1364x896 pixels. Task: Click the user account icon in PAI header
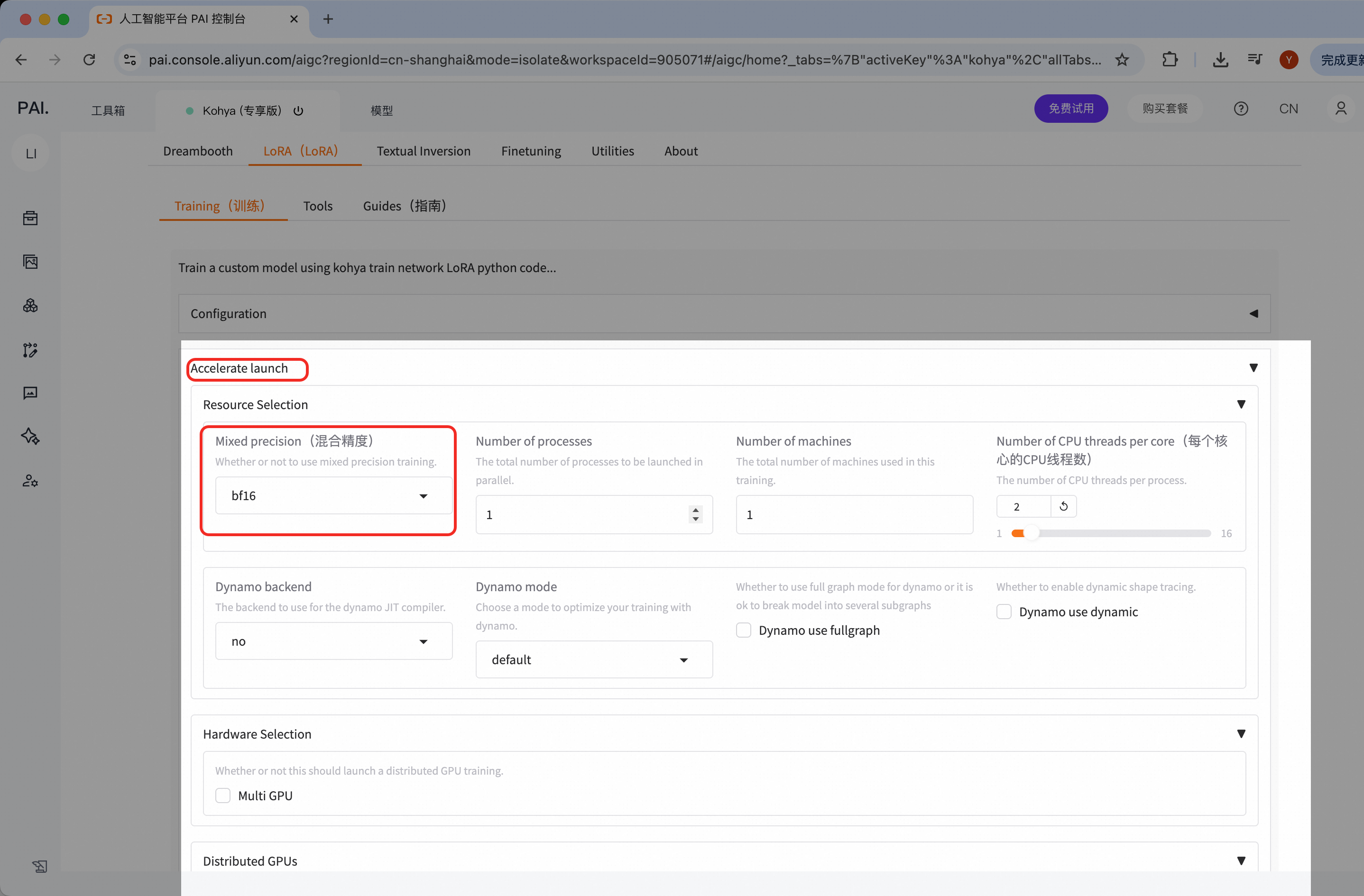point(1340,109)
